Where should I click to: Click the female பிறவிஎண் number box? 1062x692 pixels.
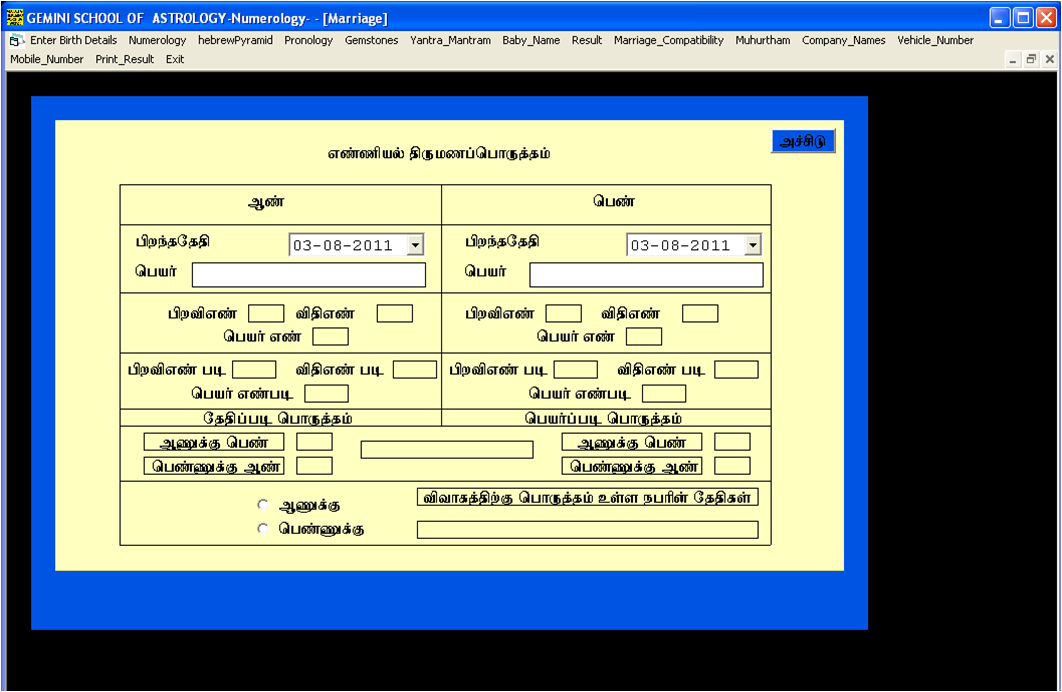[x=564, y=313]
